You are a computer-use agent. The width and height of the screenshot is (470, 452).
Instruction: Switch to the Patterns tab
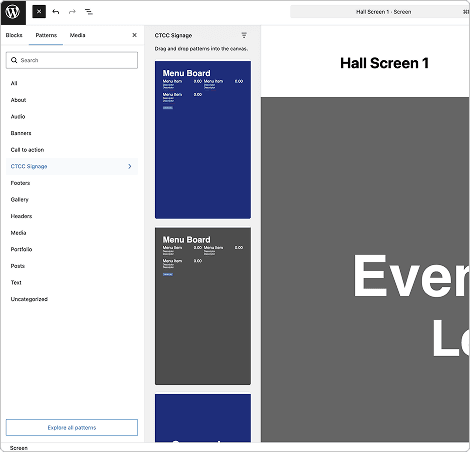click(x=46, y=35)
